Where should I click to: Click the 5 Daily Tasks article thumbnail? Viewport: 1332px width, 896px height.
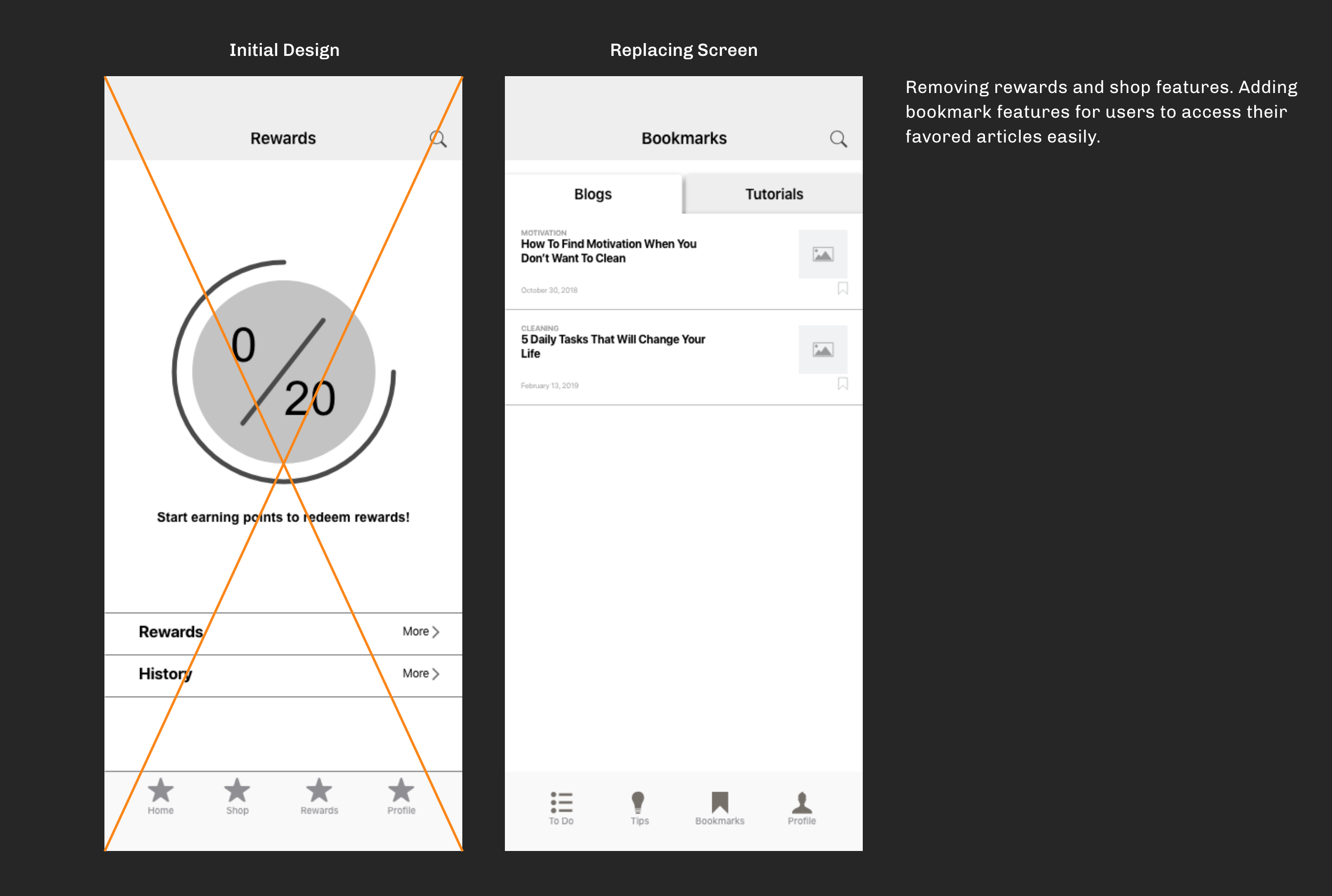click(x=823, y=350)
